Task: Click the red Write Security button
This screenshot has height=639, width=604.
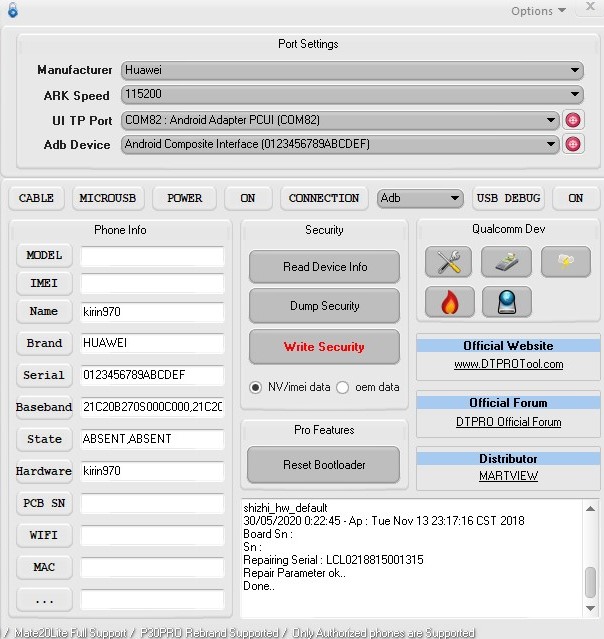Action: click(324, 347)
